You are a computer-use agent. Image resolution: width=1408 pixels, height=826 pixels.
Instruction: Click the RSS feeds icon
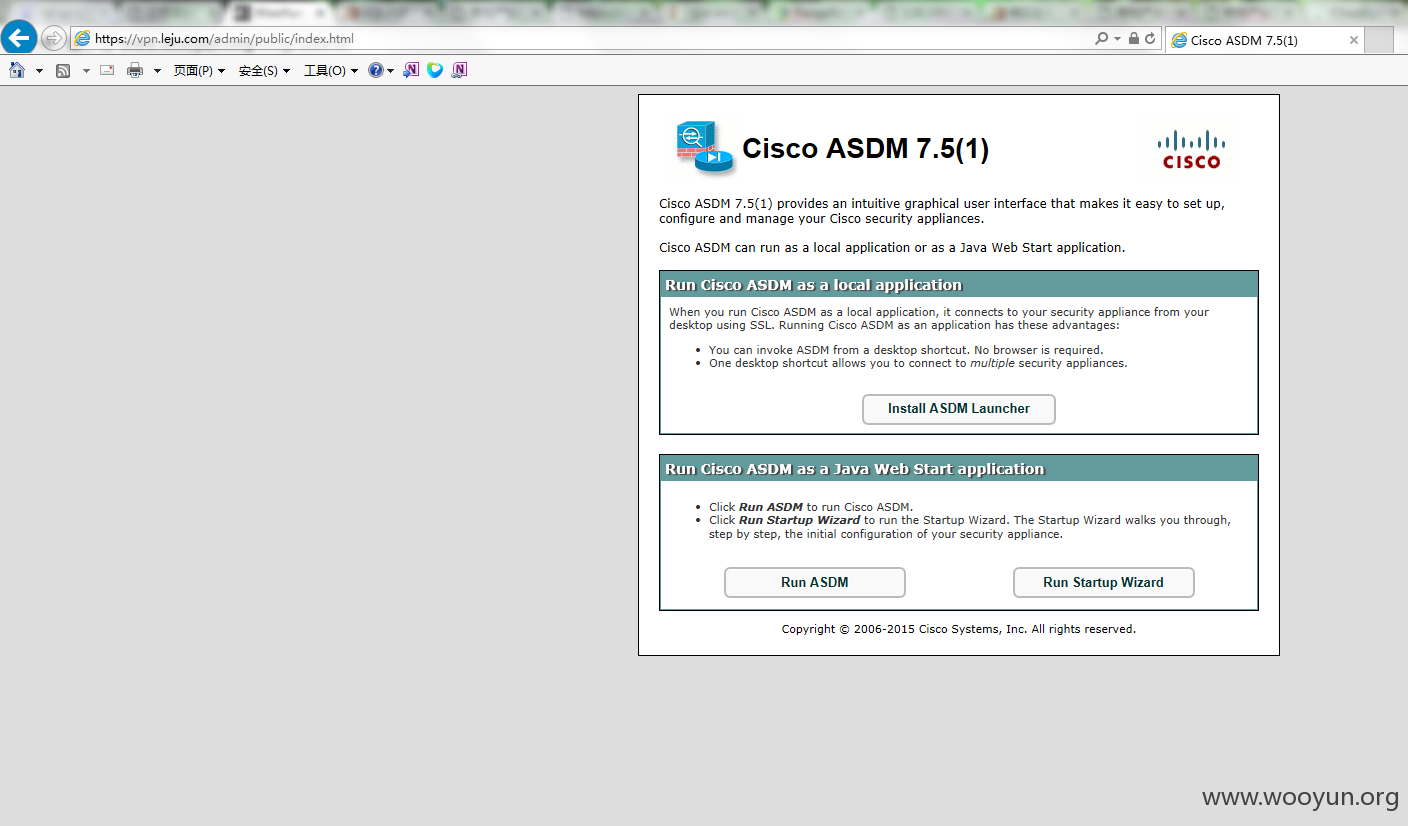[x=63, y=70]
